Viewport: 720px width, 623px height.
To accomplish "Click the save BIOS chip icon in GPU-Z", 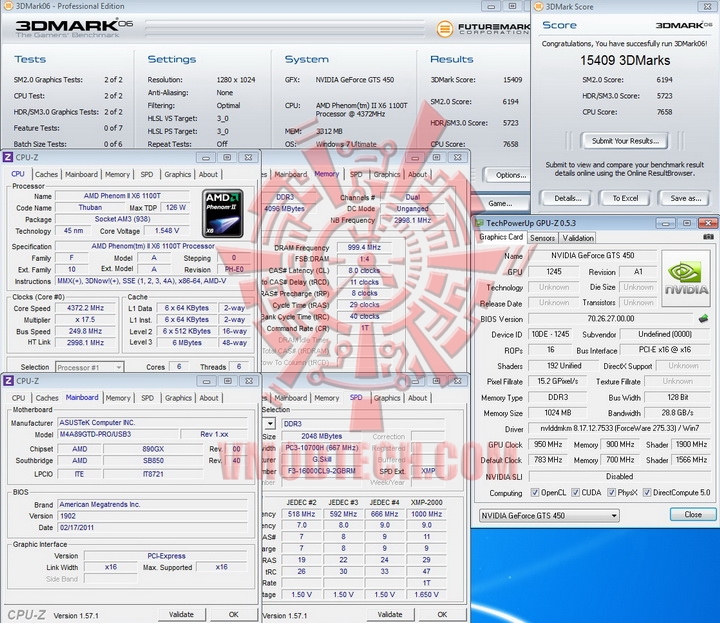I will 703,318.
